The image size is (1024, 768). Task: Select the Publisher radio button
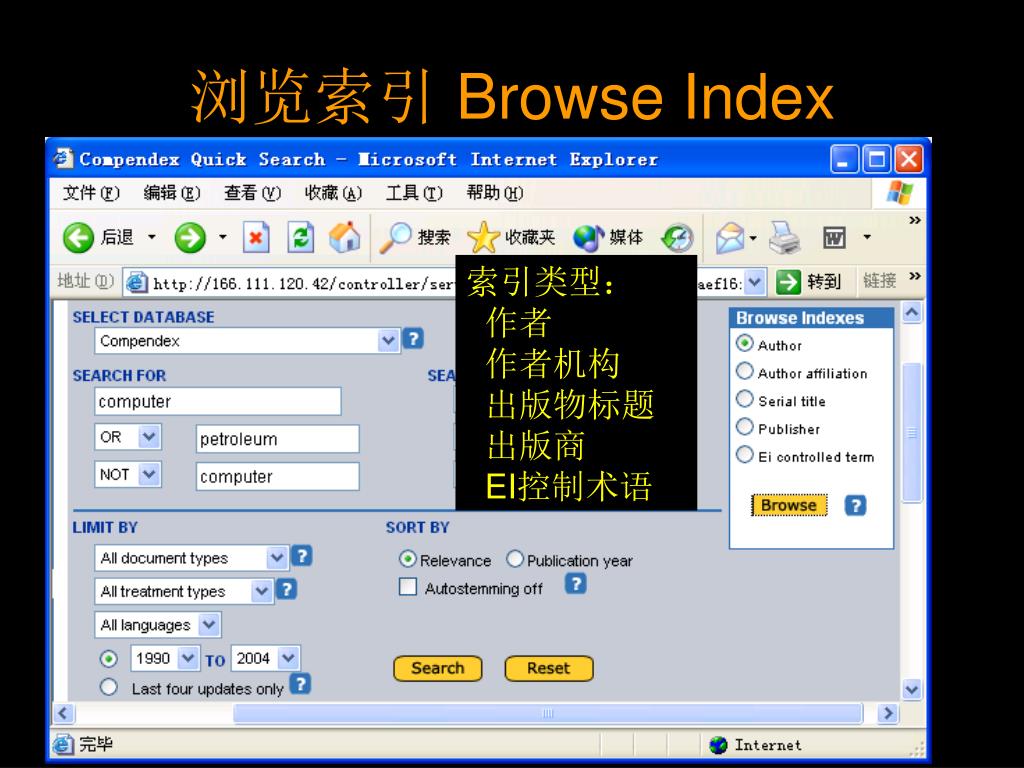pos(744,426)
